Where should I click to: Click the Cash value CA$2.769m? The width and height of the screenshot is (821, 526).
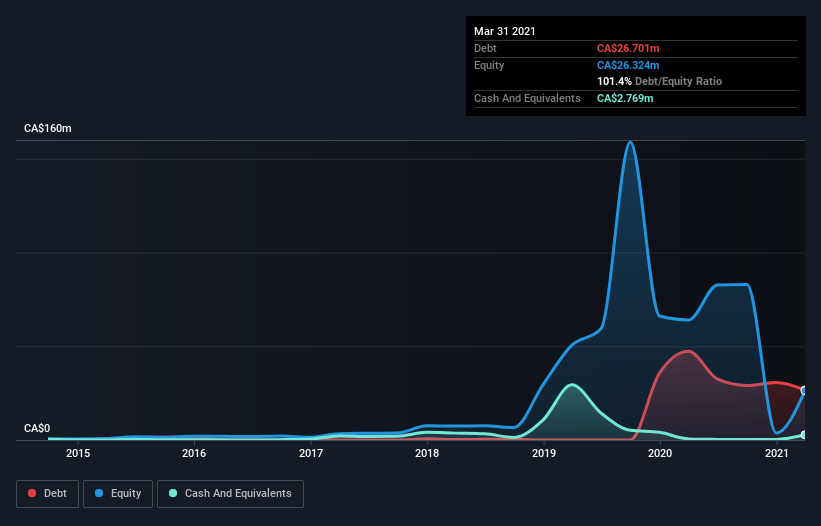click(x=625, y=98)
